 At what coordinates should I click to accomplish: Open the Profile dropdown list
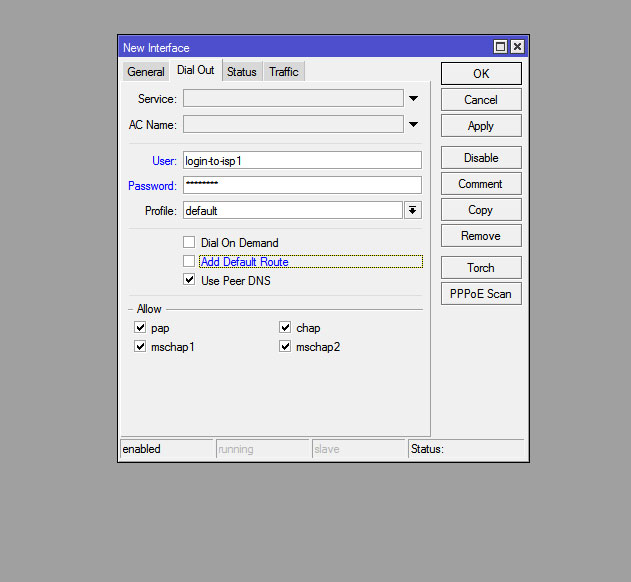[412, 211]
